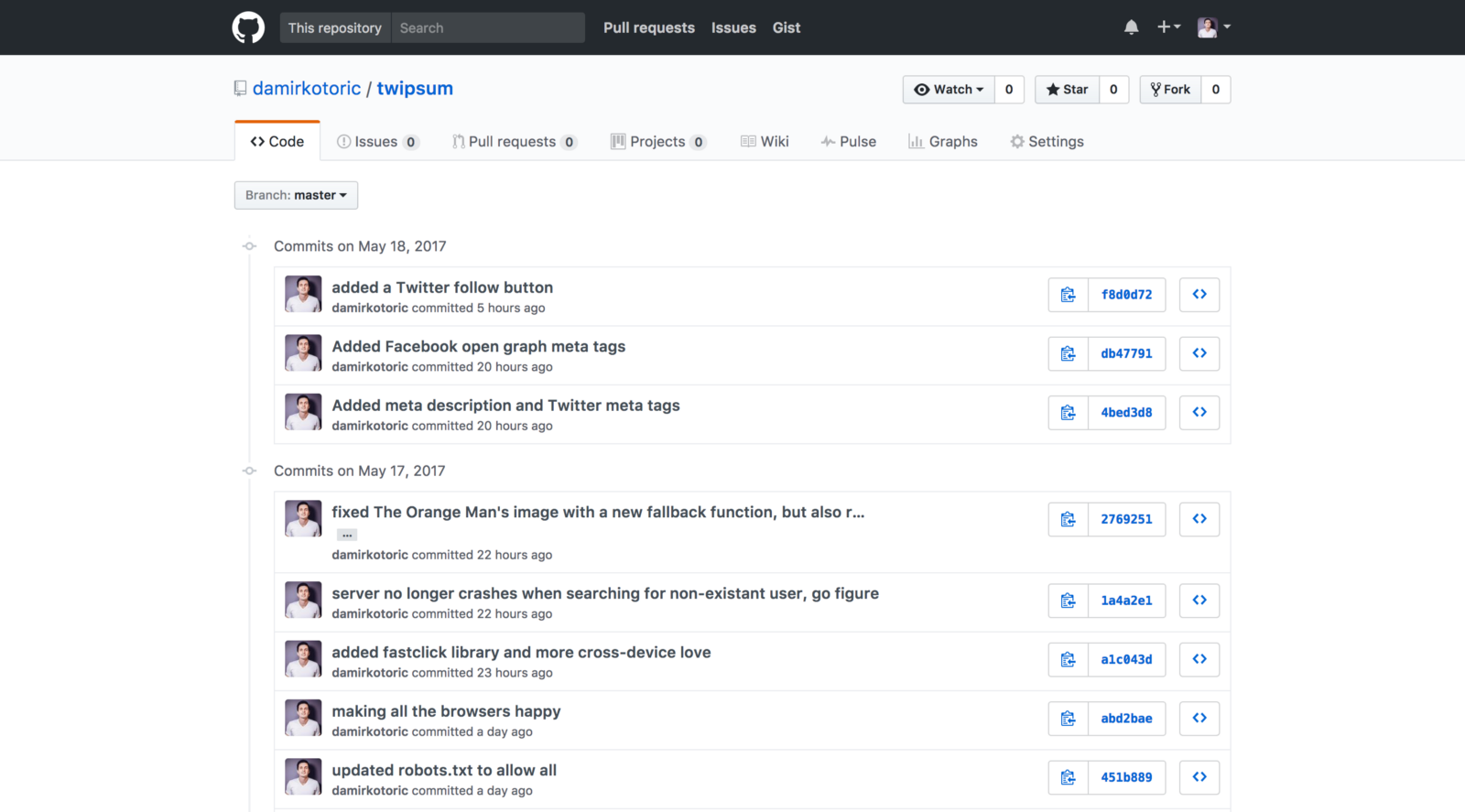This screenshot has width=1465, height=812.
Task: Copy full SHA for commit 2769251
Action: click(1068, 519)
